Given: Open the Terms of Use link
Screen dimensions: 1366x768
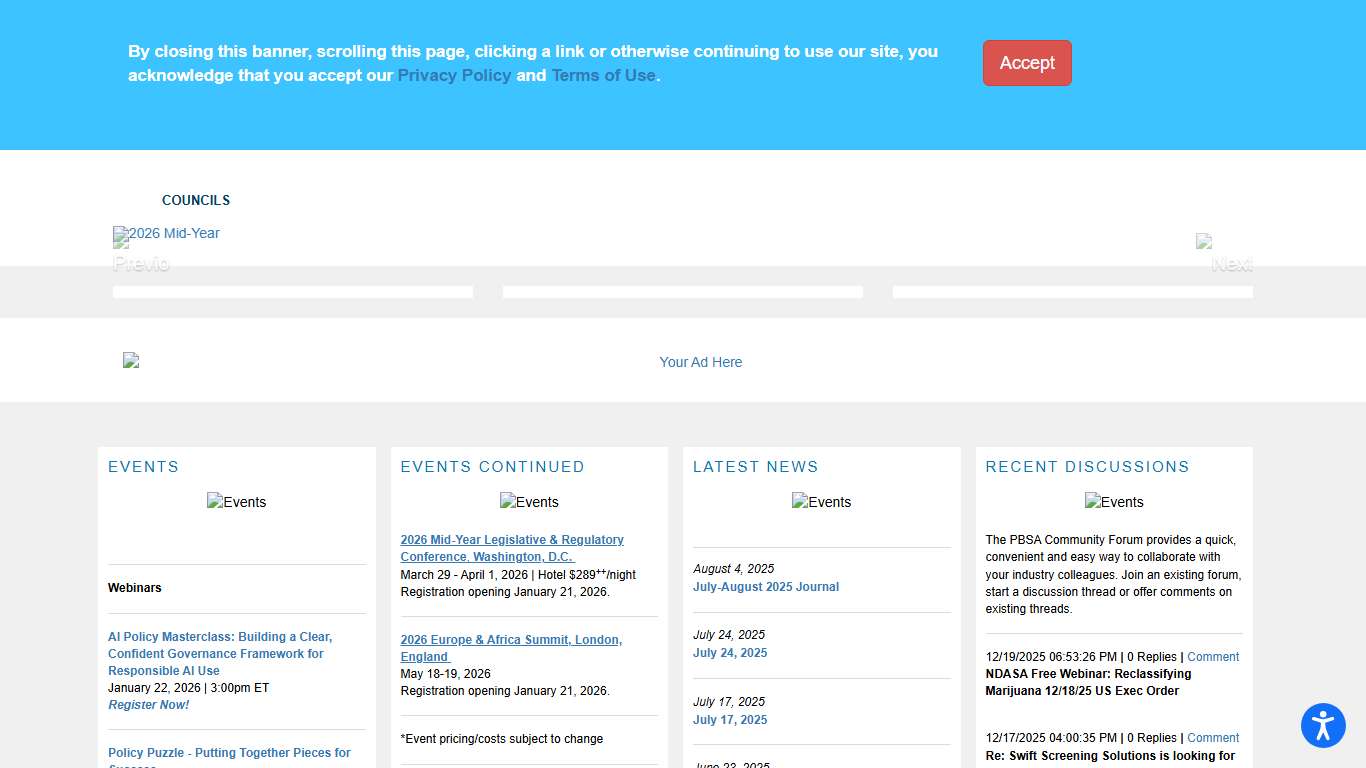Looking at the screenshot, I should [603, 75].
